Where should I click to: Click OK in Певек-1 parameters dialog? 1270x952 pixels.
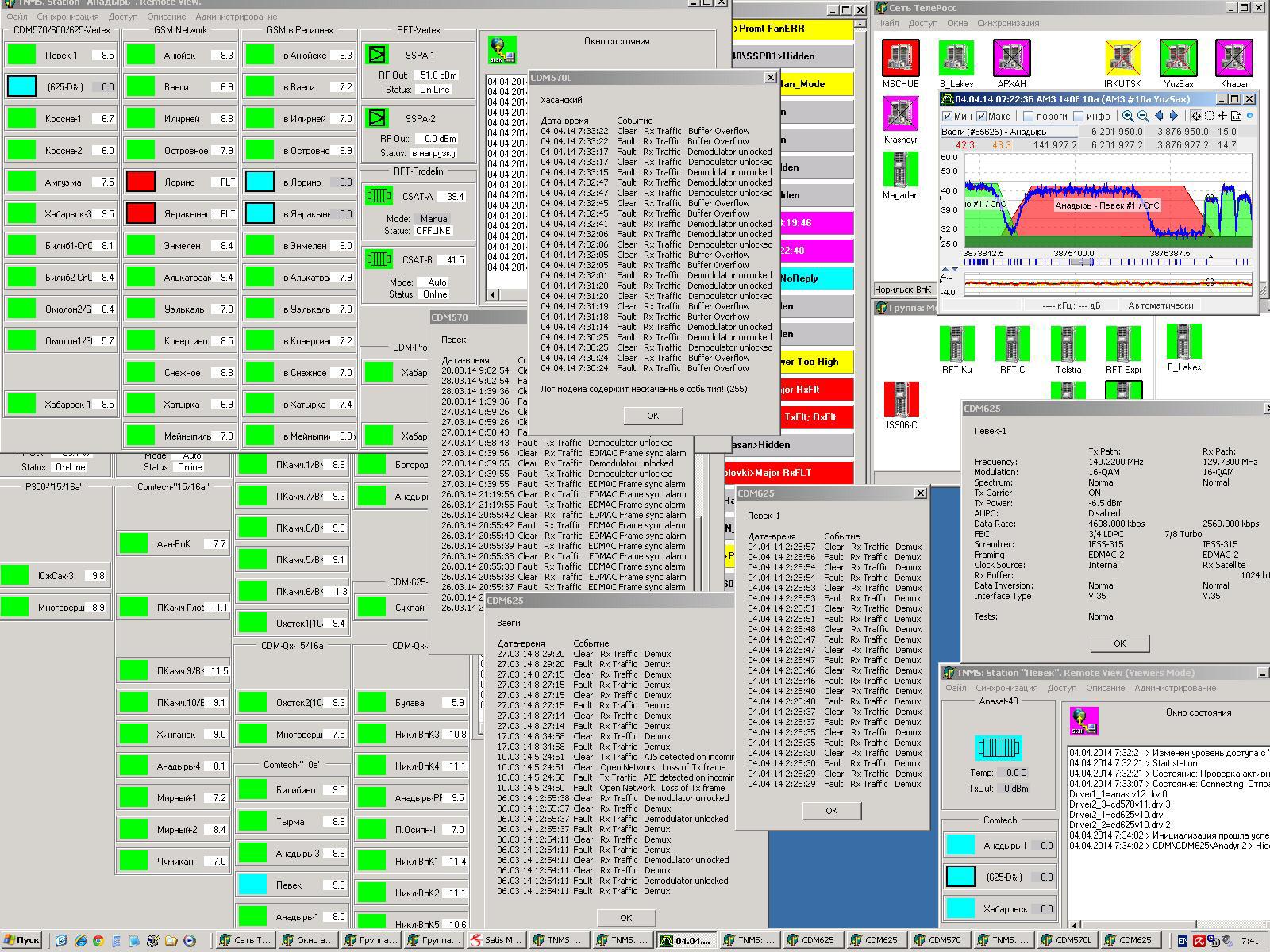pyautogui.click(x=1119, y=643)
